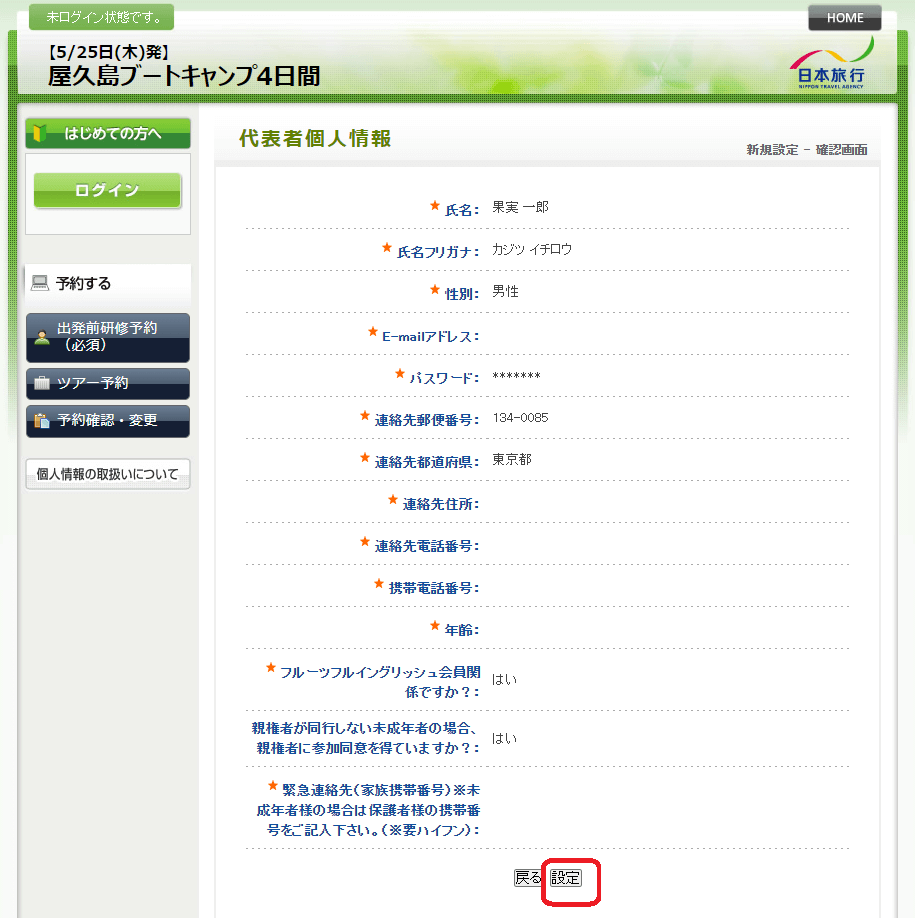
Task: Click the orange star beside 緊急連絡先
Action: pyautogui.click(x=273, y=786)
